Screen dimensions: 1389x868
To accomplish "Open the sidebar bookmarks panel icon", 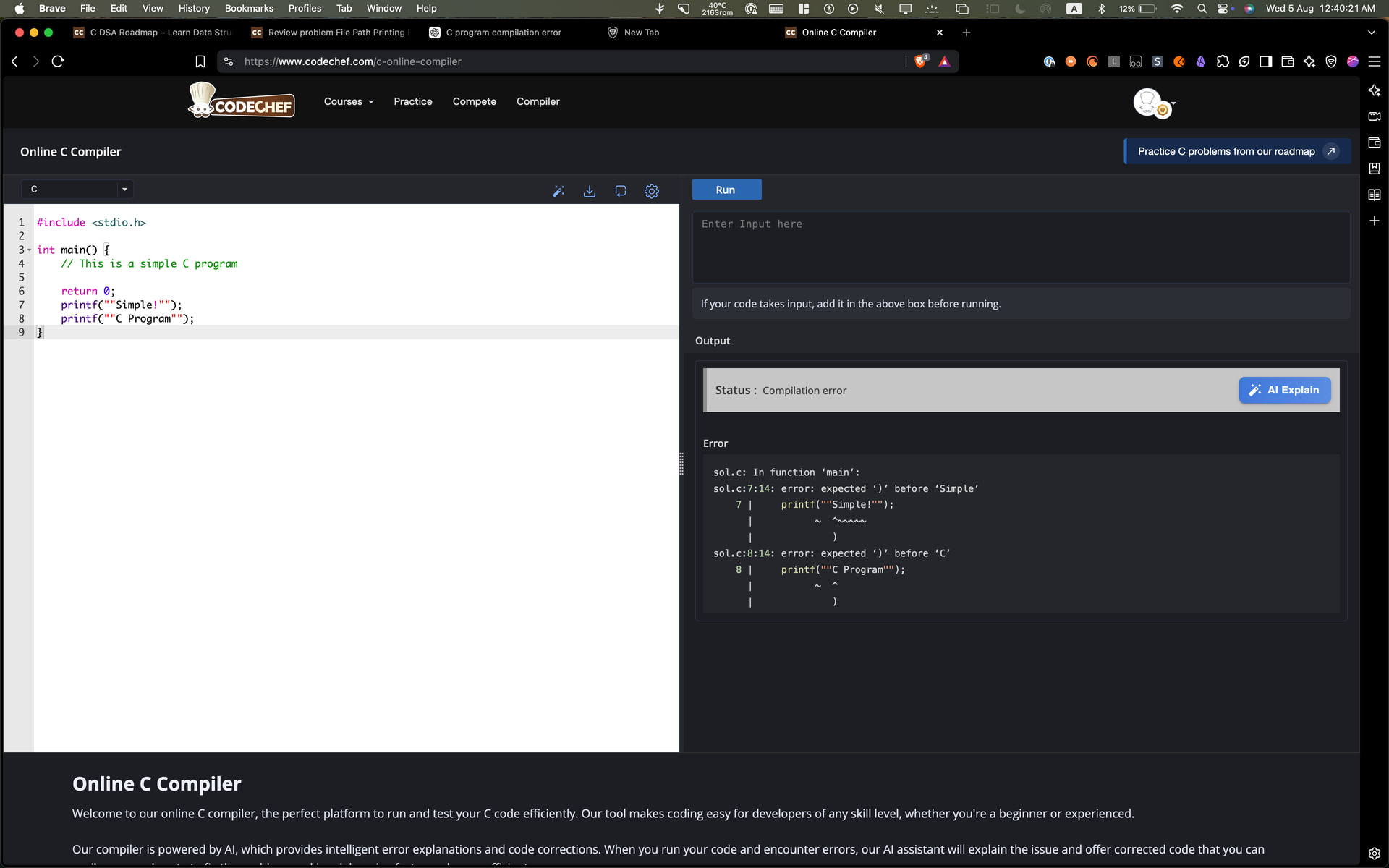I will click(x=1375, y=169).
